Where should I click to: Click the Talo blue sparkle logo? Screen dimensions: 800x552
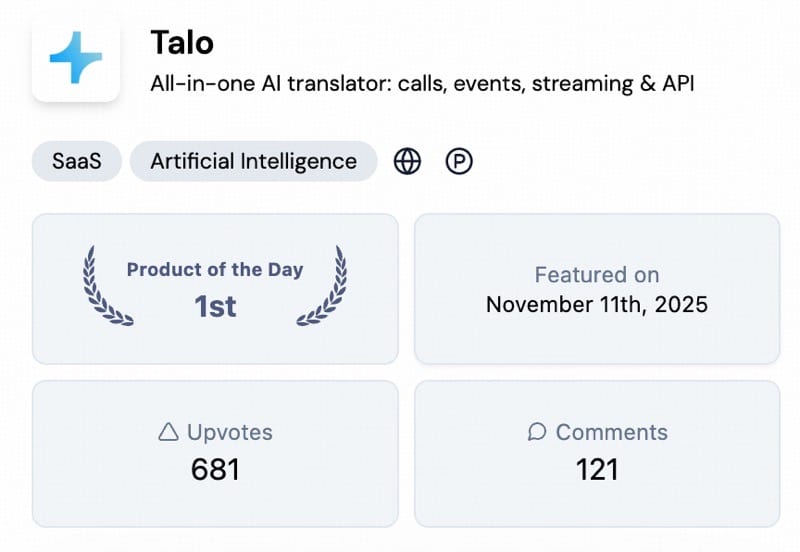coord(76,57)
